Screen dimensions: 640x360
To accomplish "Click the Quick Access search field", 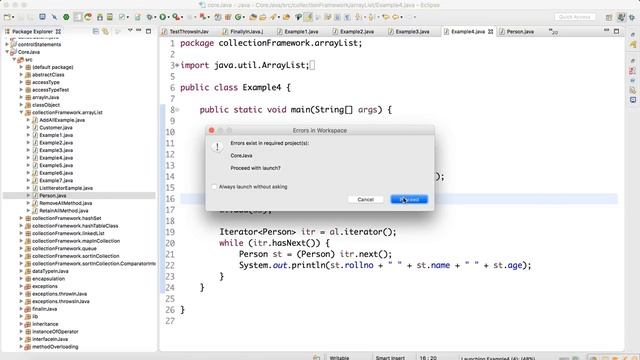I will (x=575, y=17).
